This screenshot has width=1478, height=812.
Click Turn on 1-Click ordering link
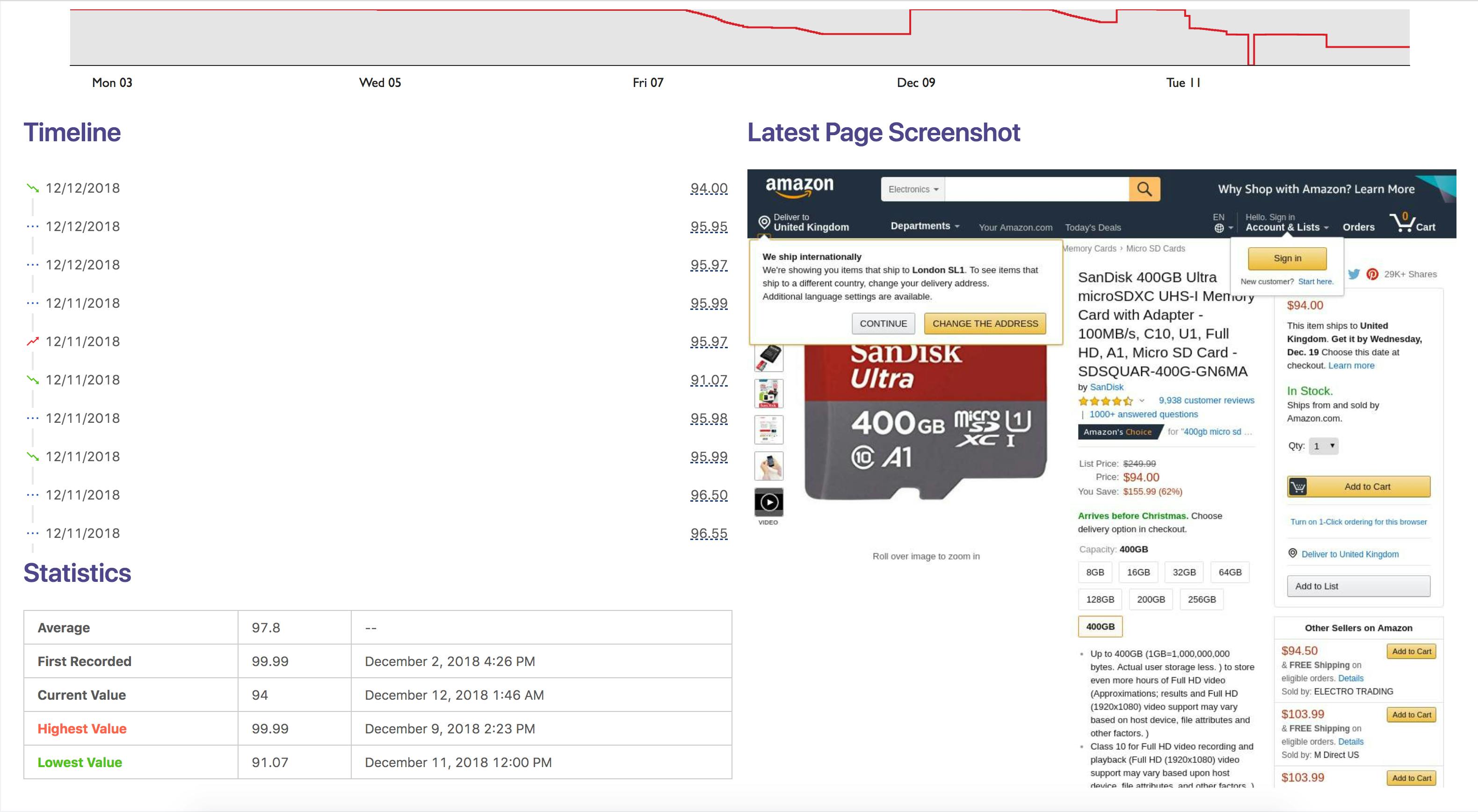1359,522
